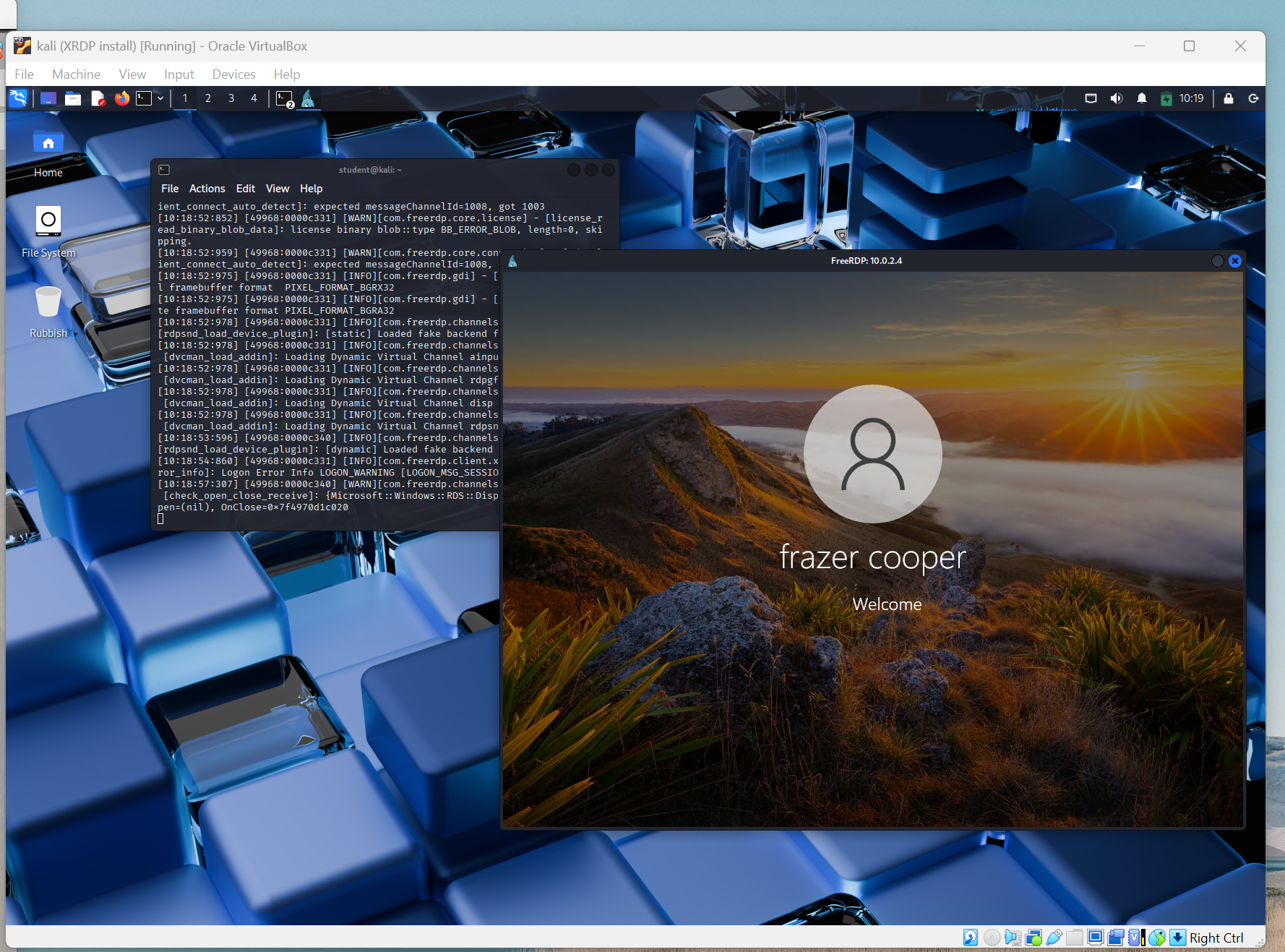Click the USB devices status icon
The width and height of the screenshot is (1285, 952).
[x=1054, y=938]
